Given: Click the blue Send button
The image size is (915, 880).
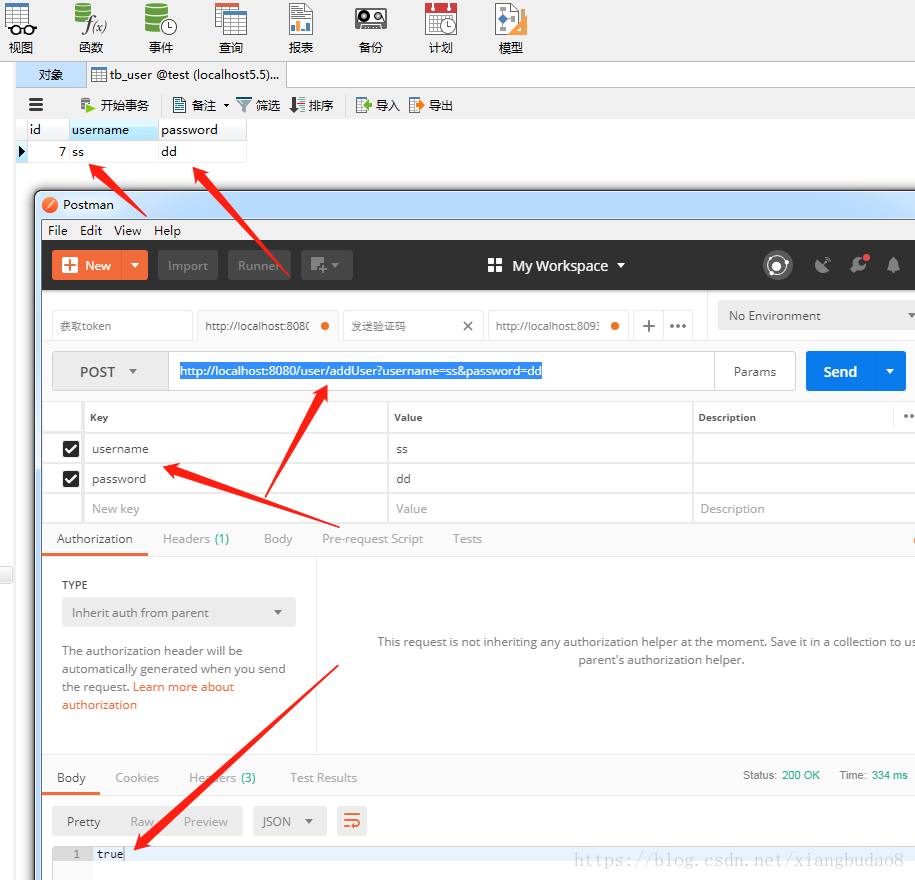Looking at the screenshot, I should [x=840, y=371].
